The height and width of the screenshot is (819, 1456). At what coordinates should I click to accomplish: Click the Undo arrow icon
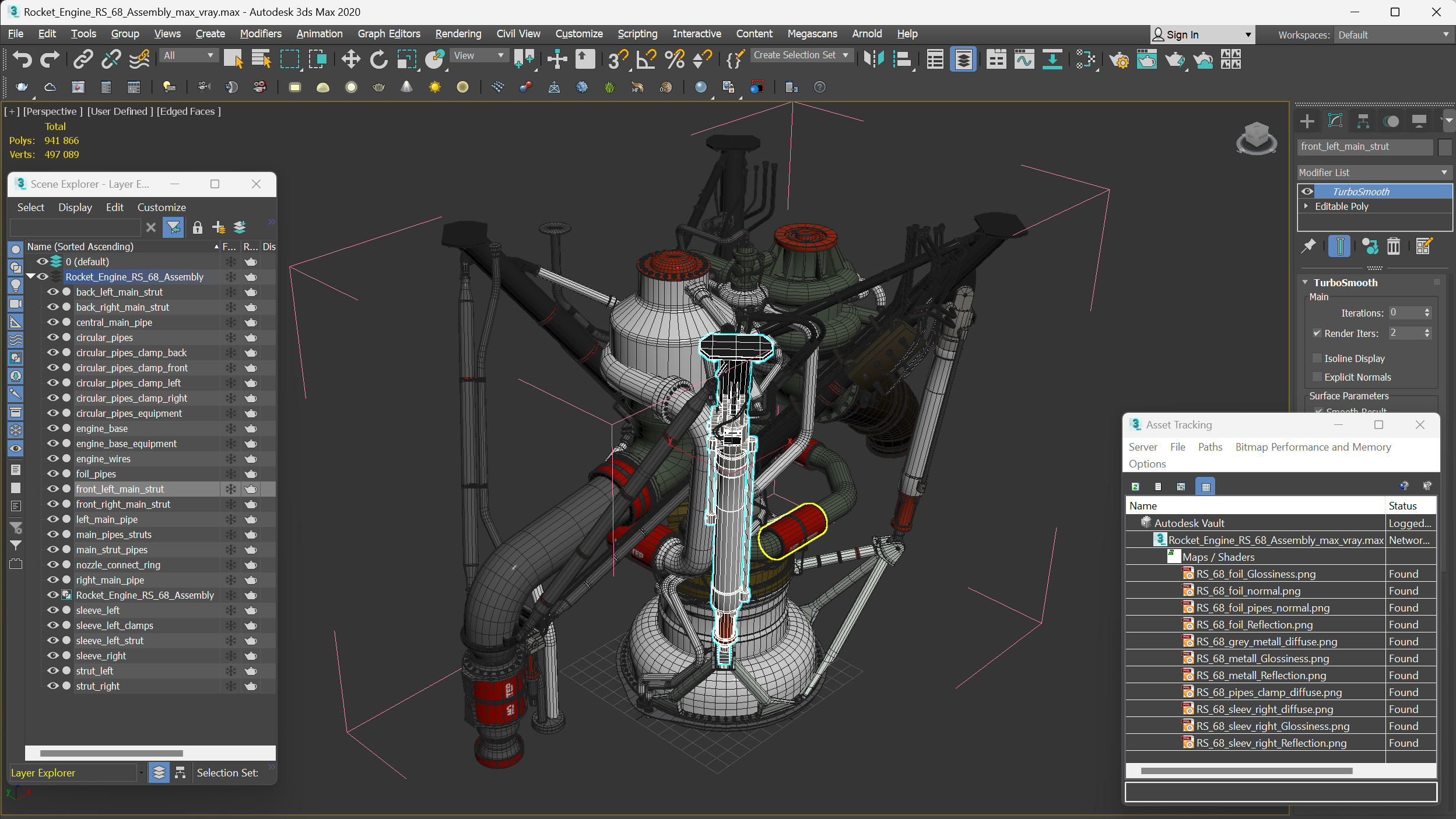tap(22, 59)
